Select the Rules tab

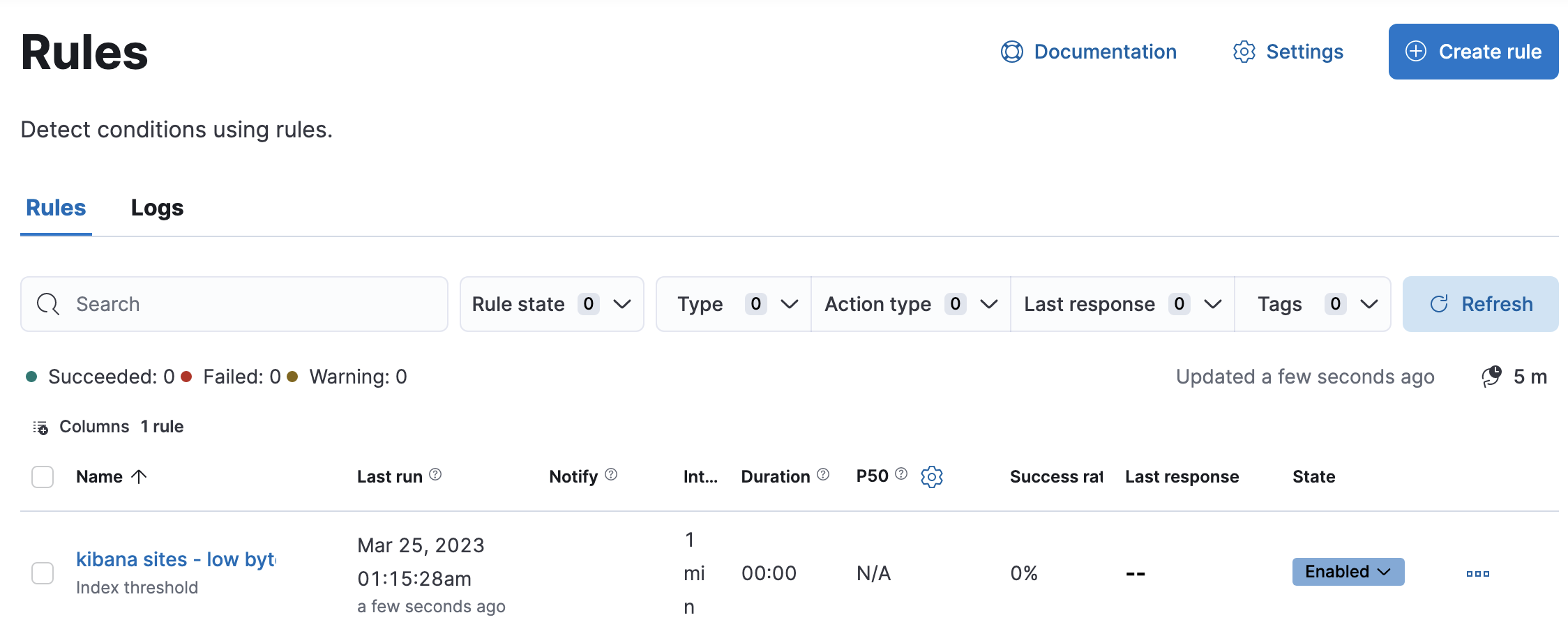tap(55, 207)
